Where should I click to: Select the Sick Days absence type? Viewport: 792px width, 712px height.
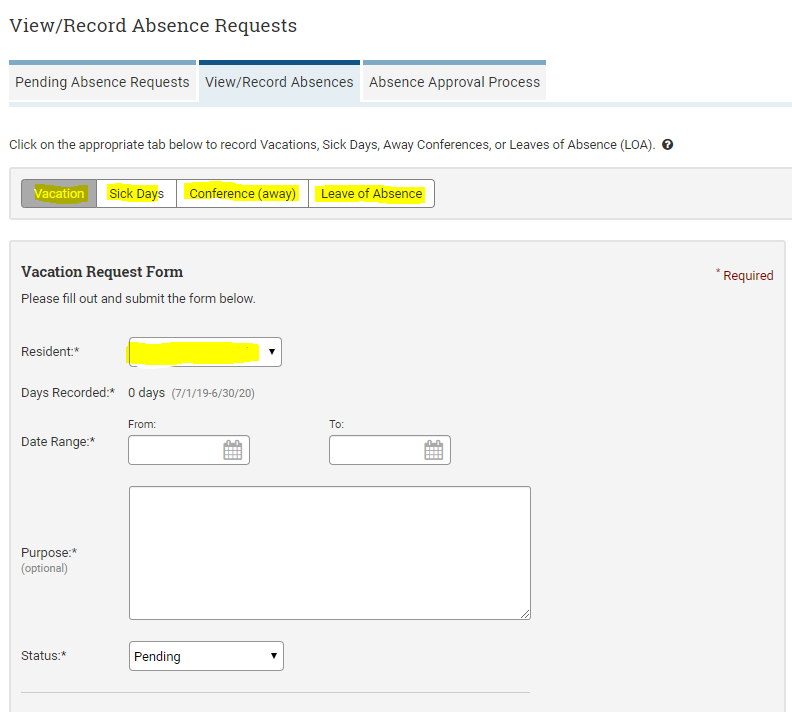[x=136, y=193]
